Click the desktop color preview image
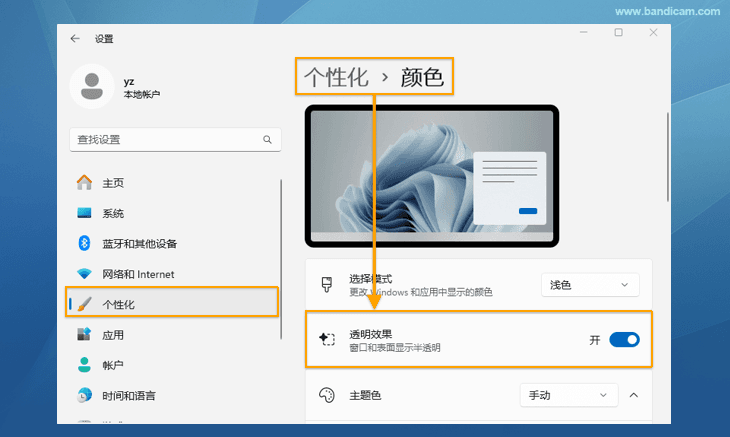Viewport: 730px width, 437px height. 432,176
